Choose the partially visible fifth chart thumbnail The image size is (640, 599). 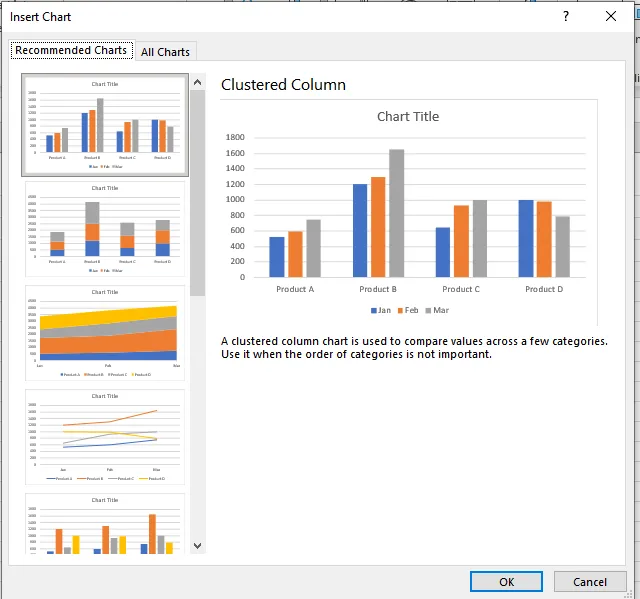pos(104,524)
